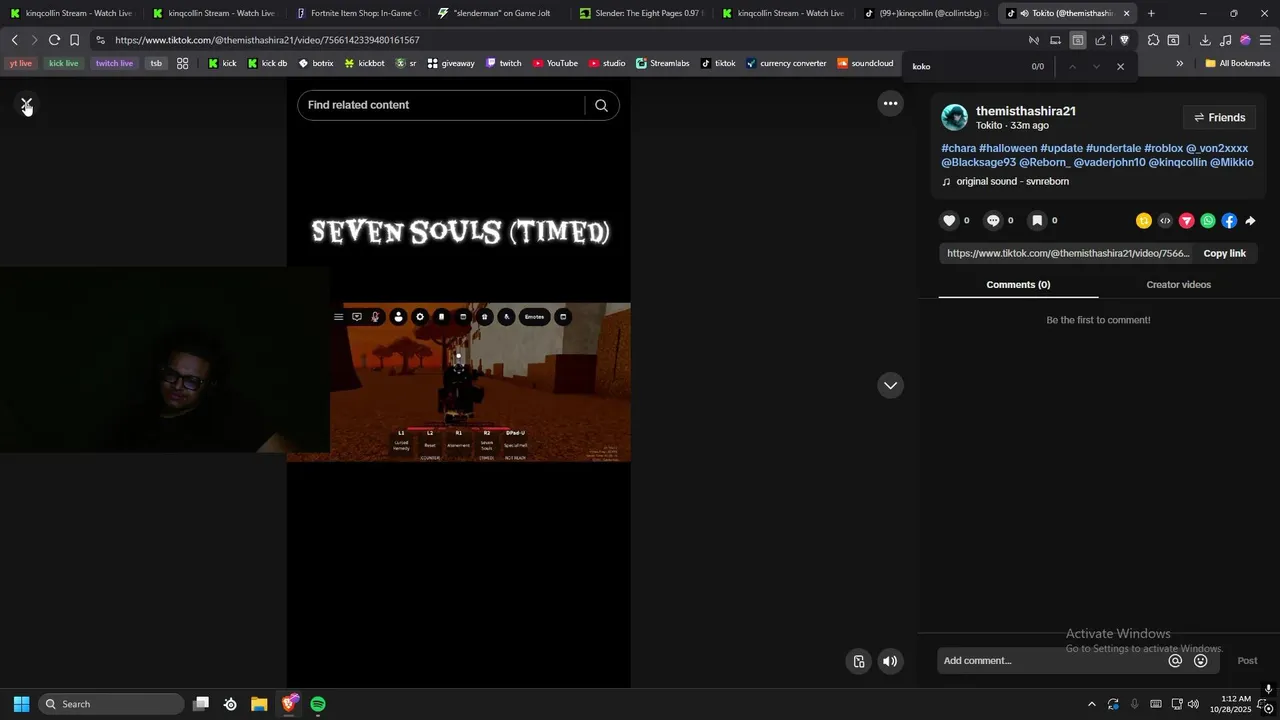Click the Brave Shields lion icon
Screen dimensions: 1280x720
tap(1124, 40)
